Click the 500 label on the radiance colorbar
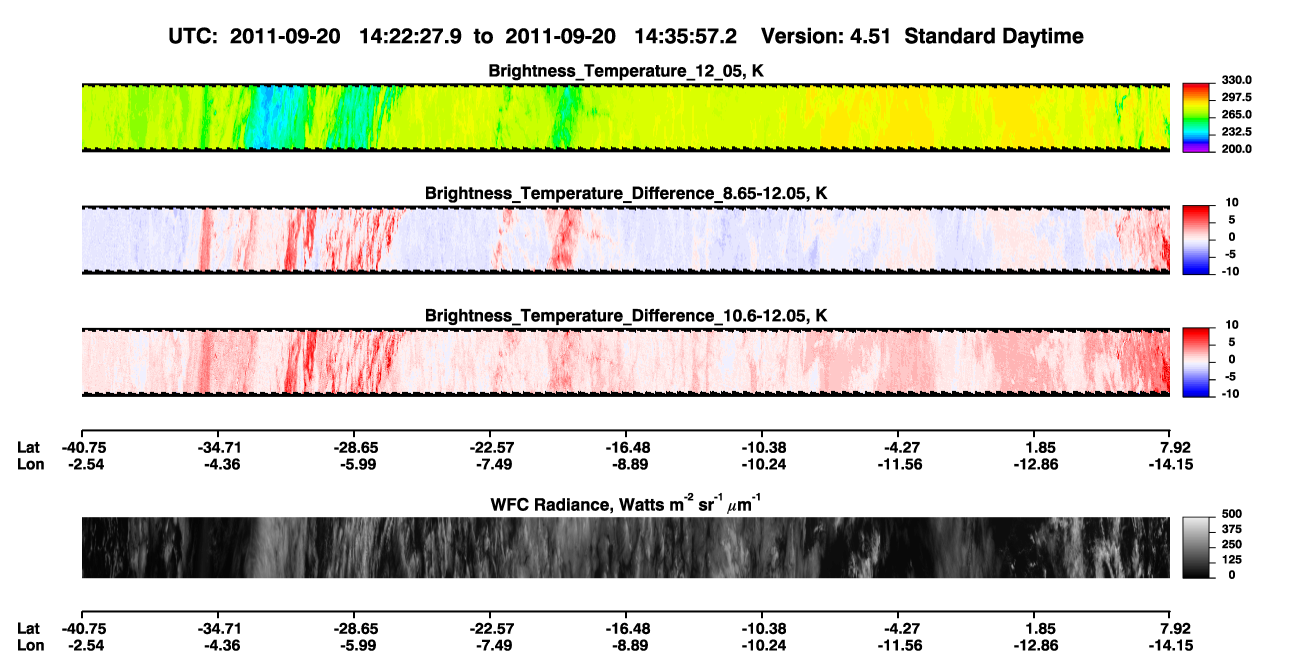This screenshot has height=667, width=1300. pyautogui.click(x=1231, y=513)
